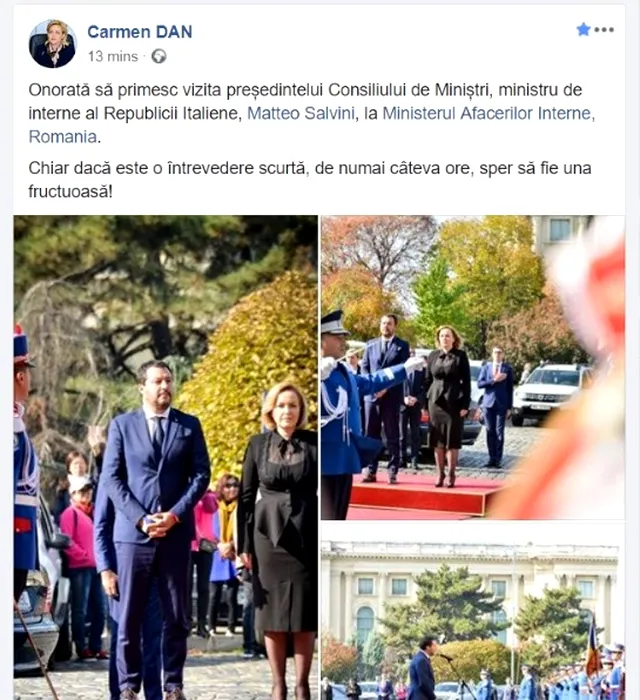Click the Romania link in the post
640x700 pixels.
[62, 137]
